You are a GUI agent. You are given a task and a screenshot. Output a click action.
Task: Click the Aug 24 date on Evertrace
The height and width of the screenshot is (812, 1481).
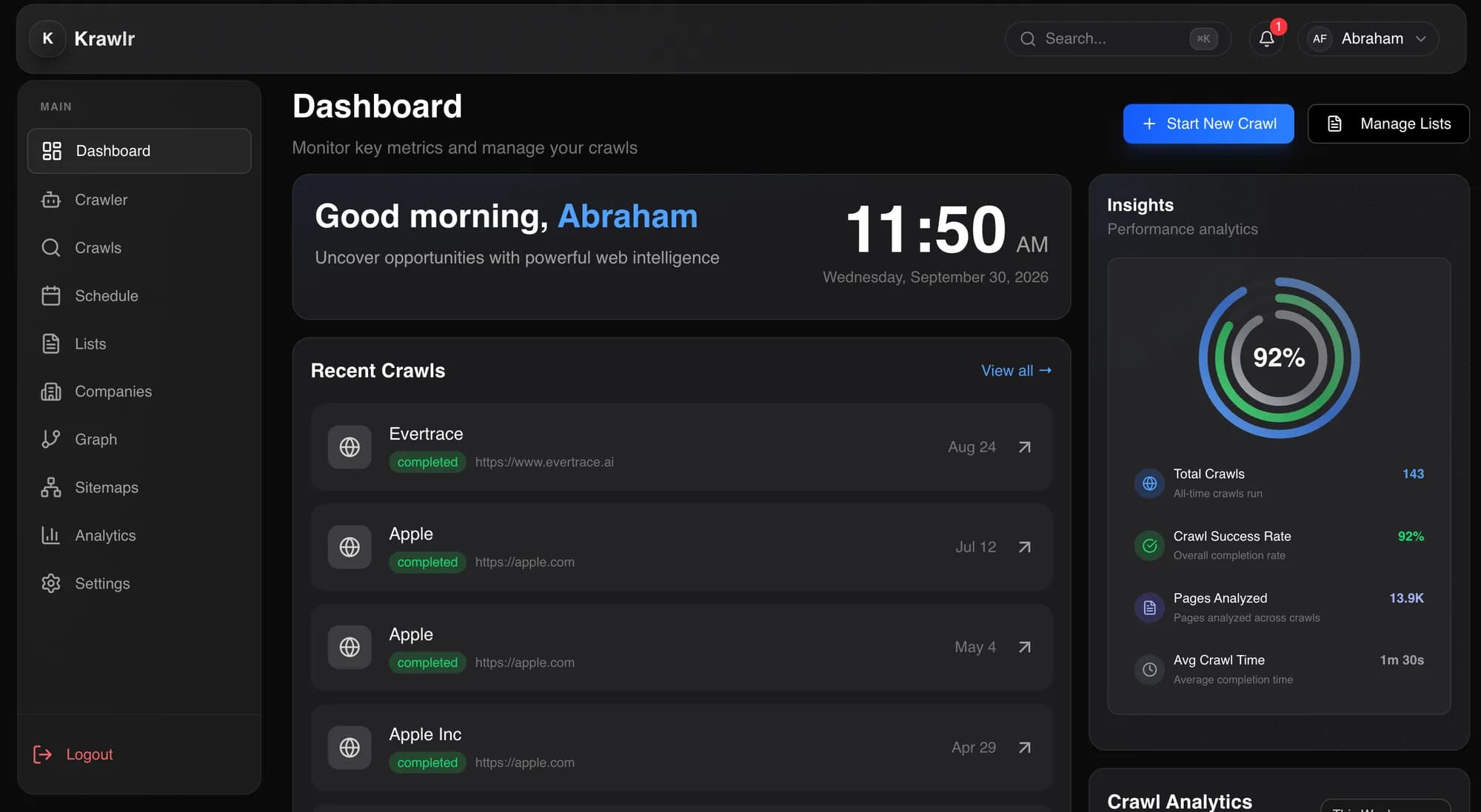pyautogui.click(x=972, y=447)
